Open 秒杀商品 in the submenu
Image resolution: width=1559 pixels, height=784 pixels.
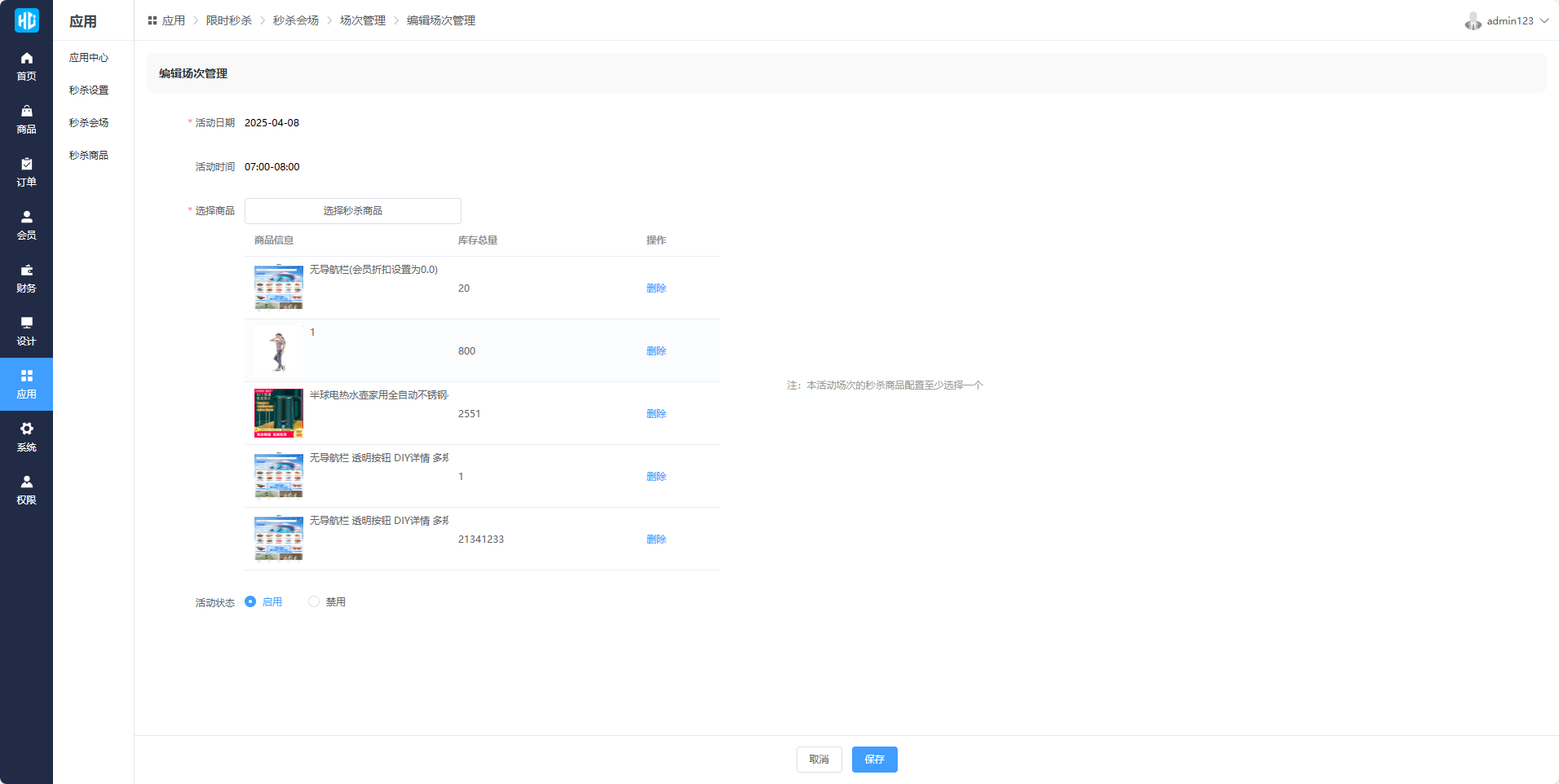(89, 156)
